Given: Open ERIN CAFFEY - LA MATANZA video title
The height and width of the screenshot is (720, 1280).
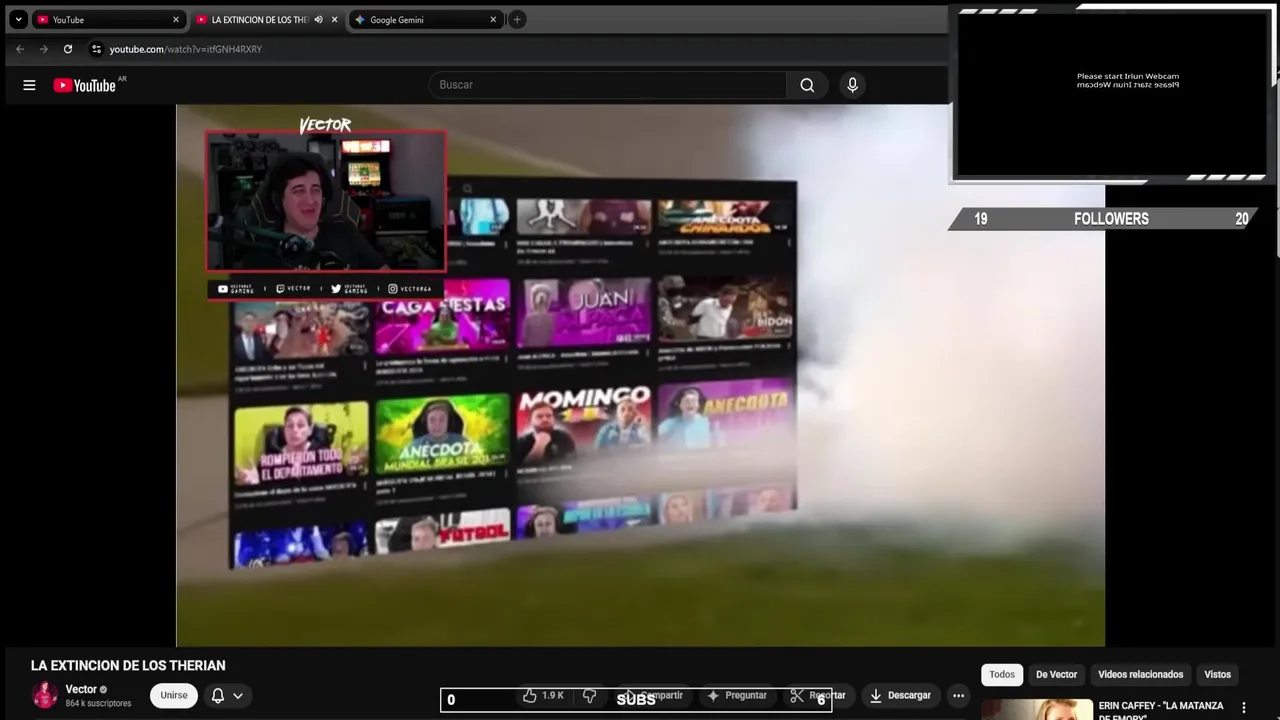Looking at the screenshot, I should [1161, 710].
